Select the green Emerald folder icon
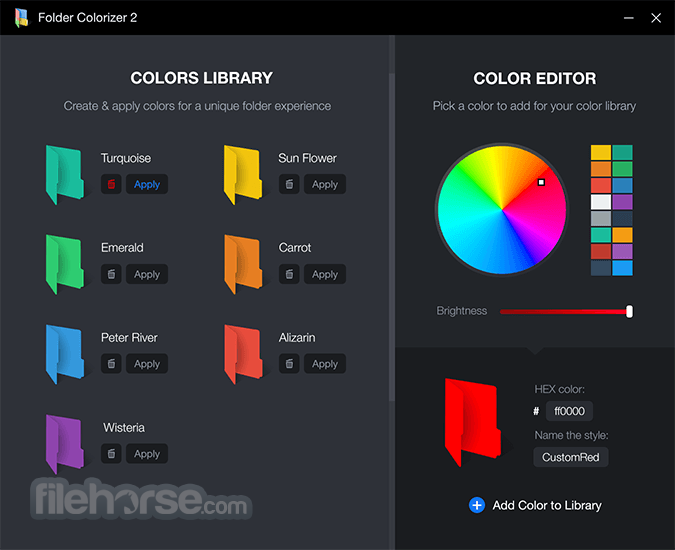Image resolution: width=675 pixels, height=550 pixels. 65,264
